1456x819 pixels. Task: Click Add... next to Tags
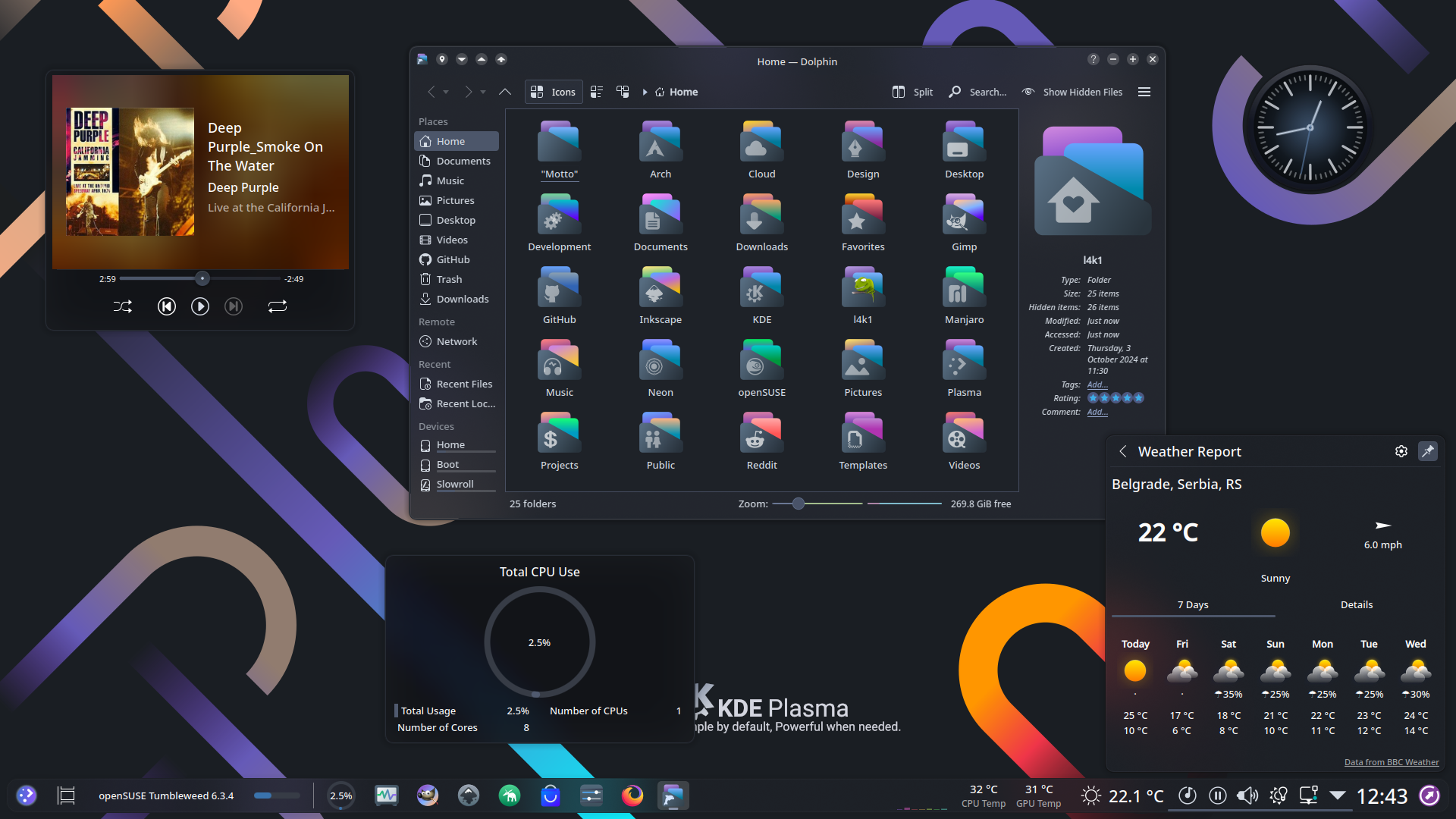pos(1097,384)
